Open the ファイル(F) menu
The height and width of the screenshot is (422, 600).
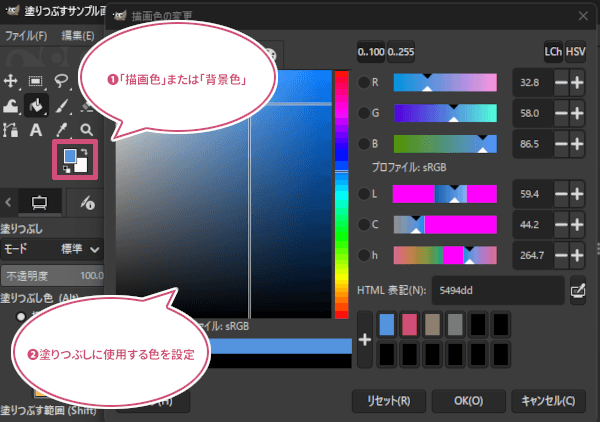pyautogui.click(x=26, y=36)
